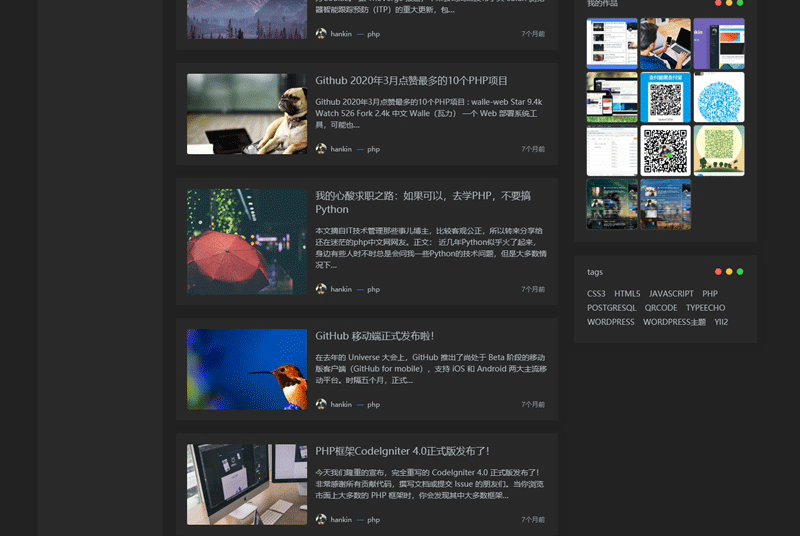Open author hankin on GitHub 移动端 post
Image resolution: width=800 pixels, height=536 pixels.
(341, 404)
